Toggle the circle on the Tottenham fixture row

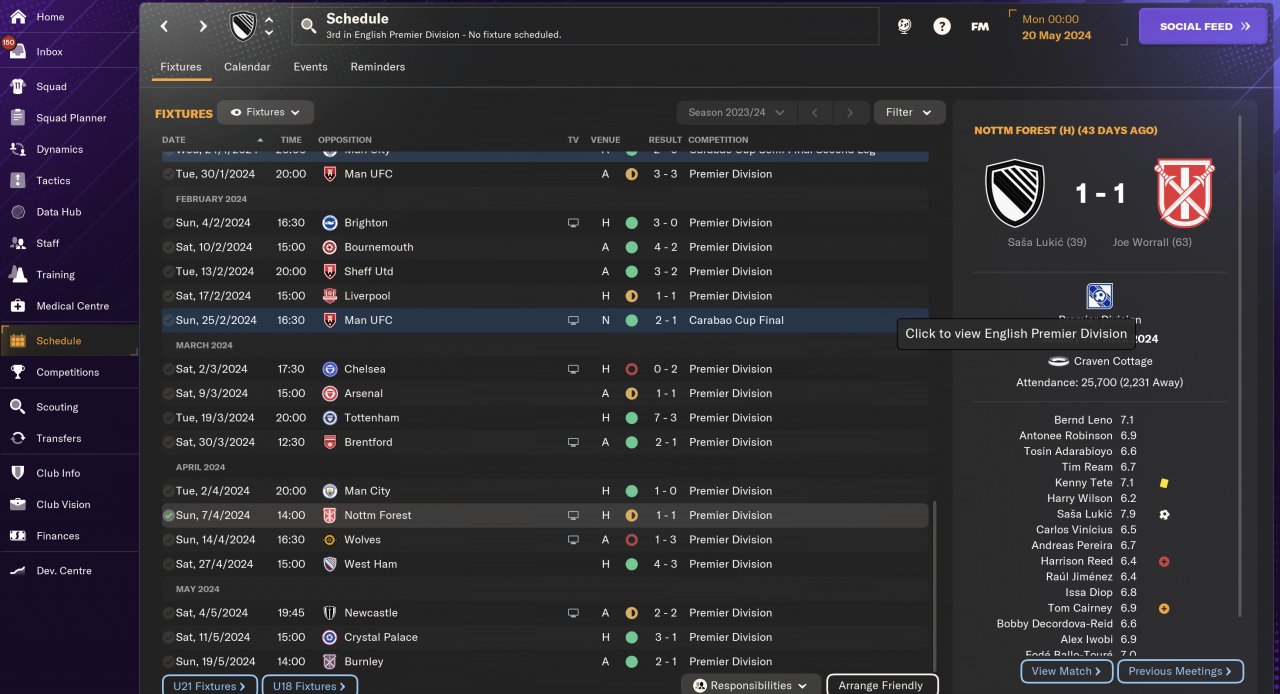click(168, 418)
